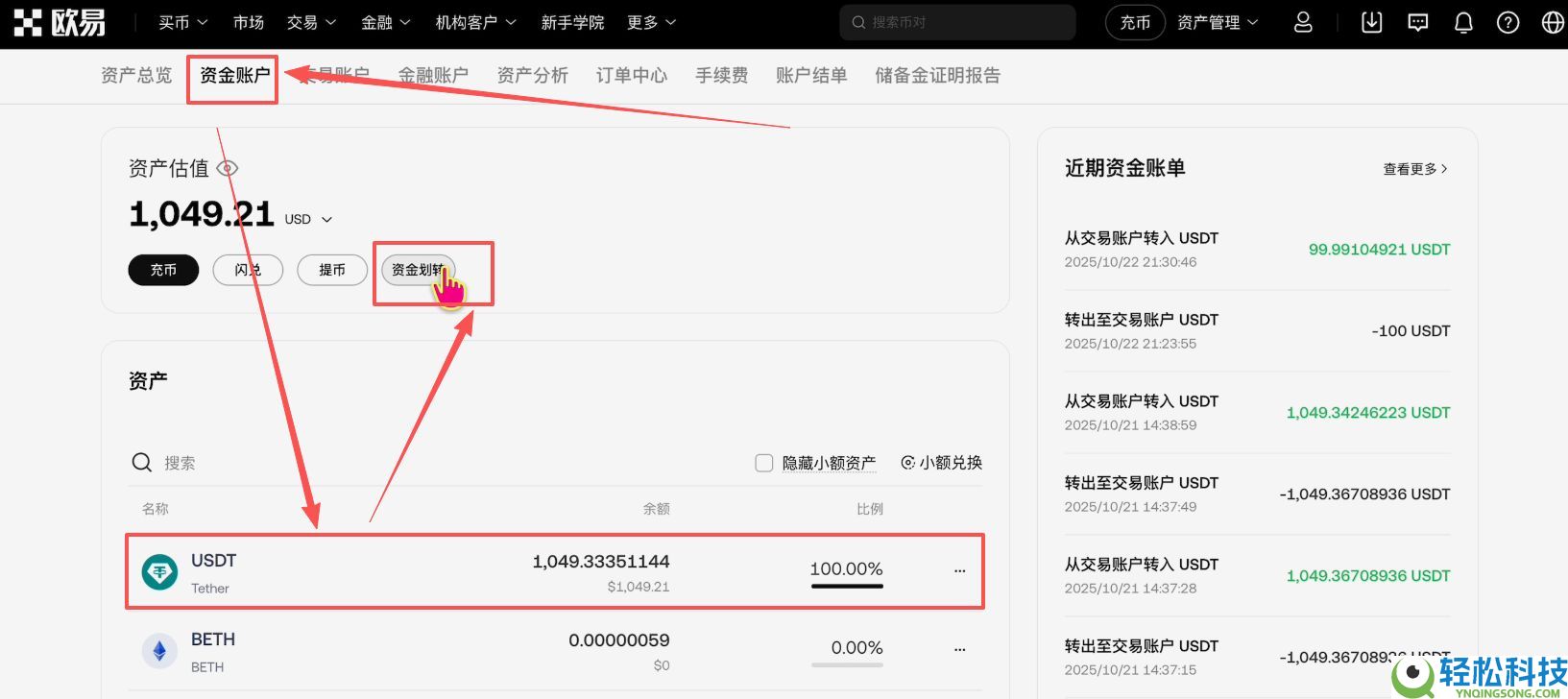Click the 提币 withdraw button
The height and width of the screenshot is (699, 1568).
tap(332, 270)
